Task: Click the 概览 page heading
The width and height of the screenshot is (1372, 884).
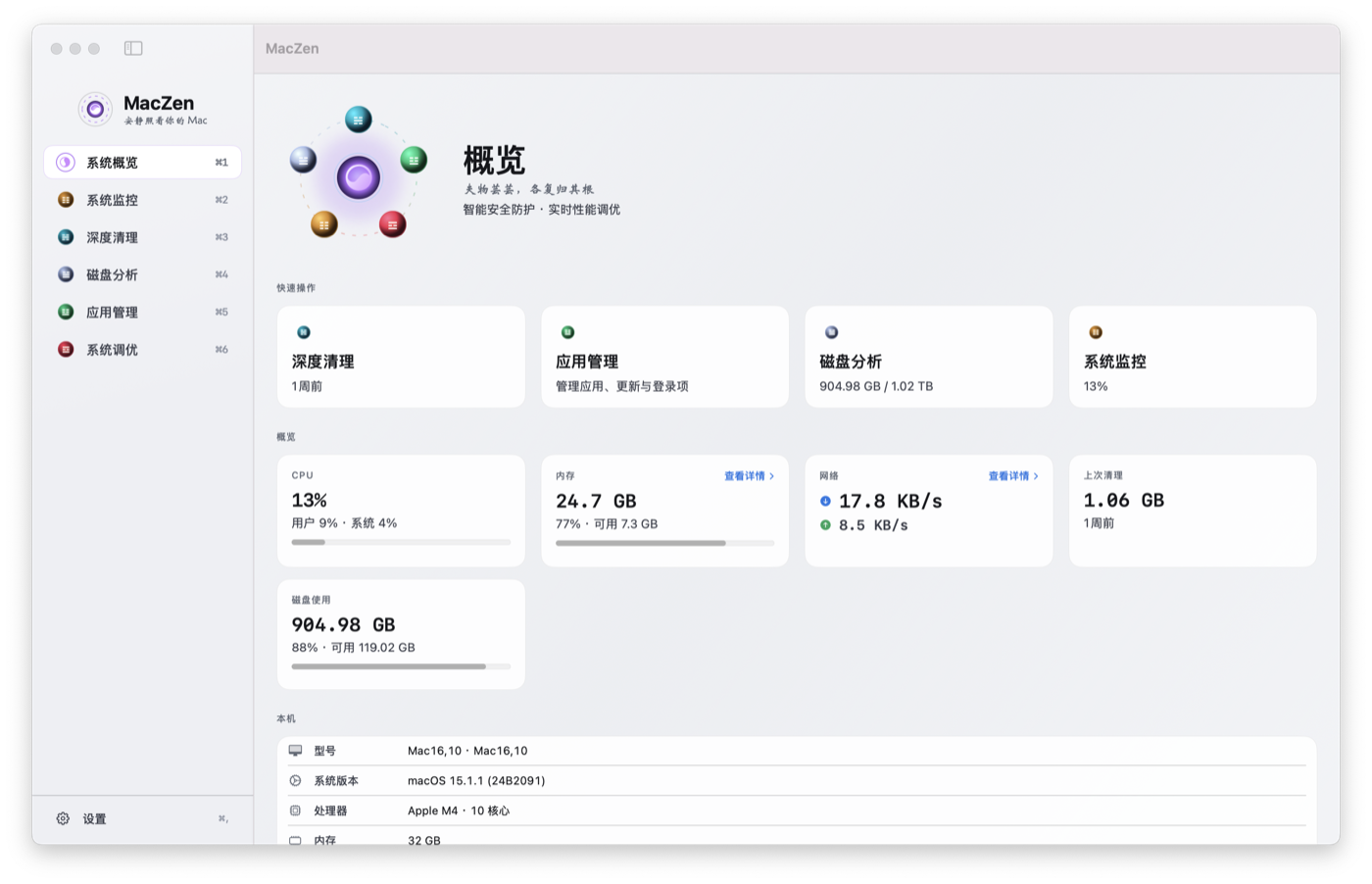Action: (494, 160)
